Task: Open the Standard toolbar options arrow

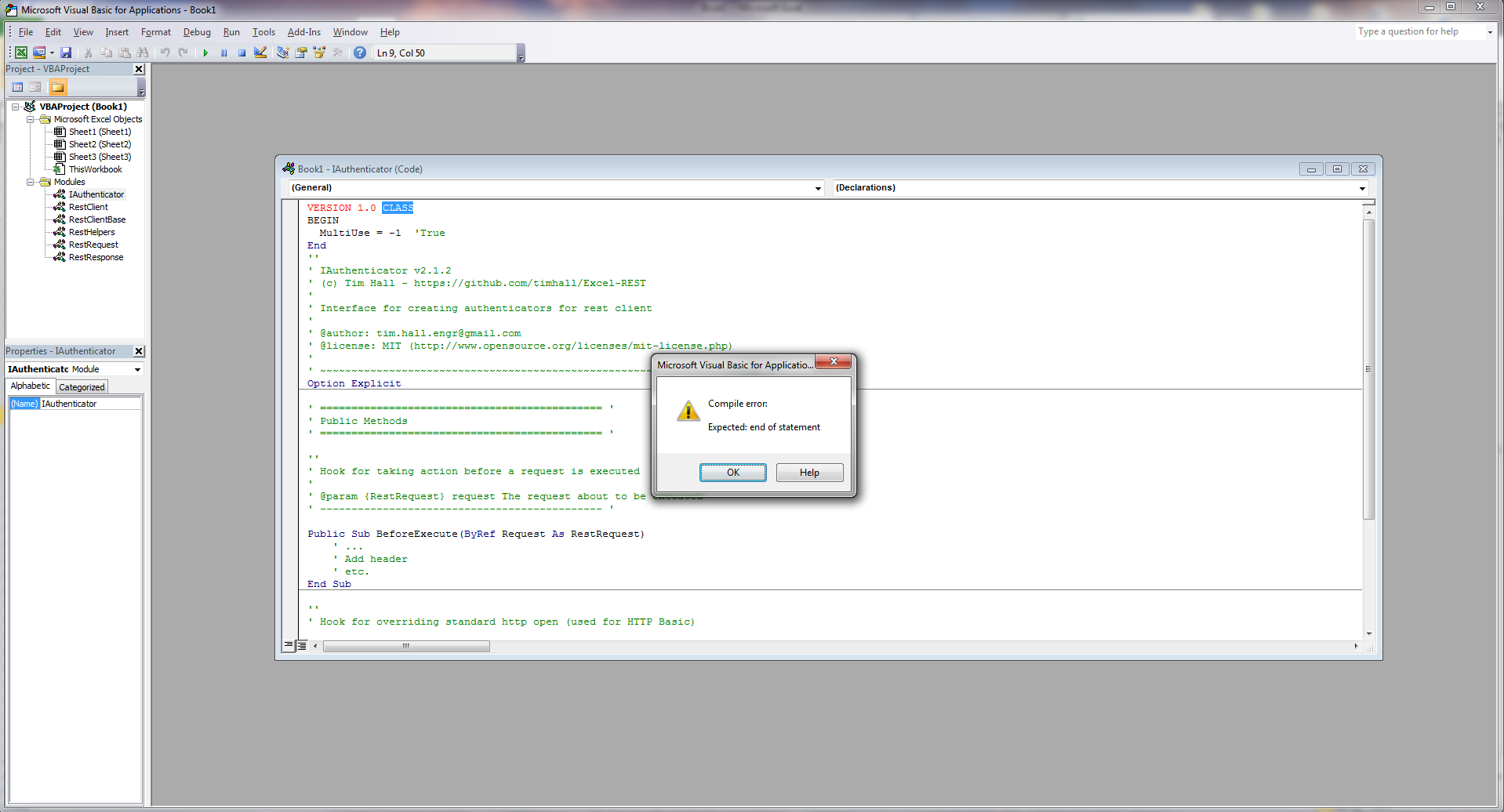Action: 521,53
